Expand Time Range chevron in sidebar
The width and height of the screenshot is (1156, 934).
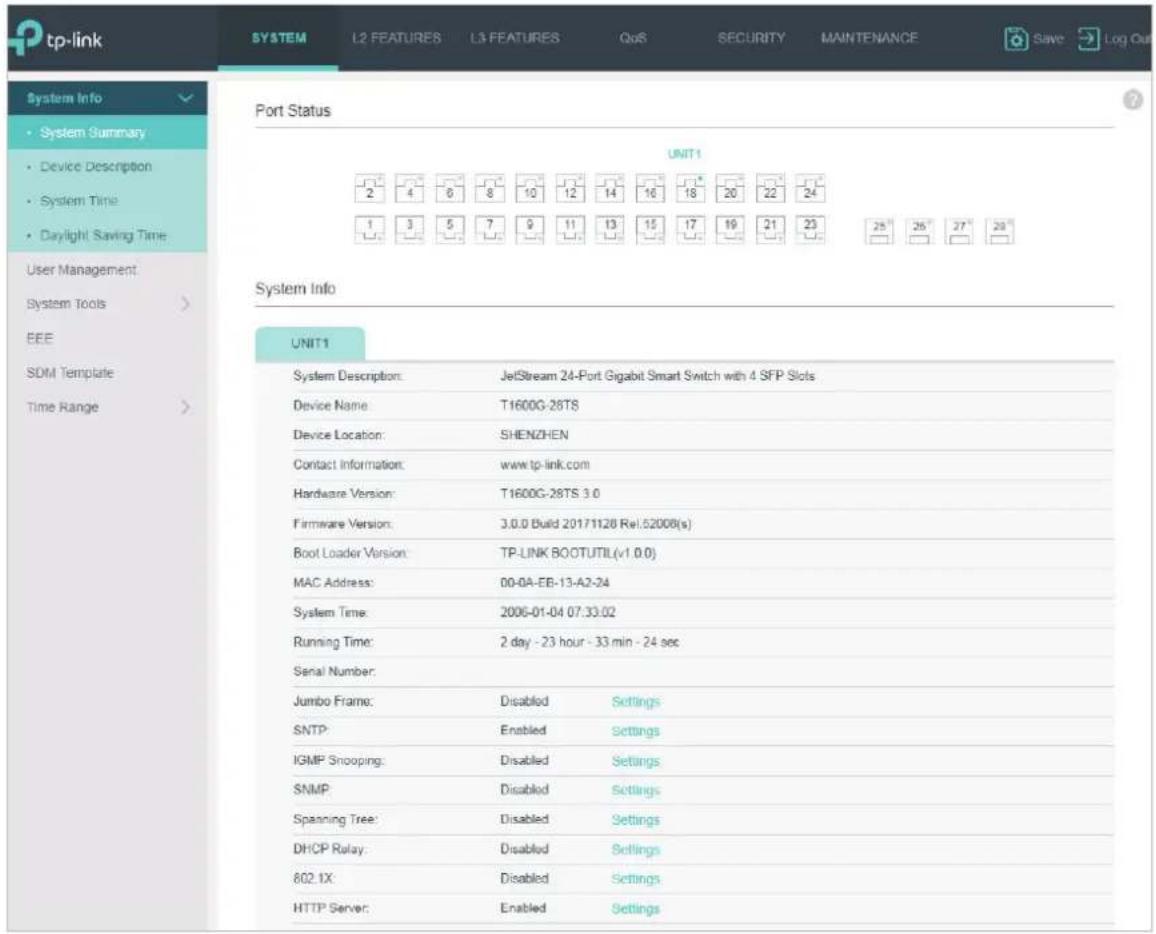[185, 407]
